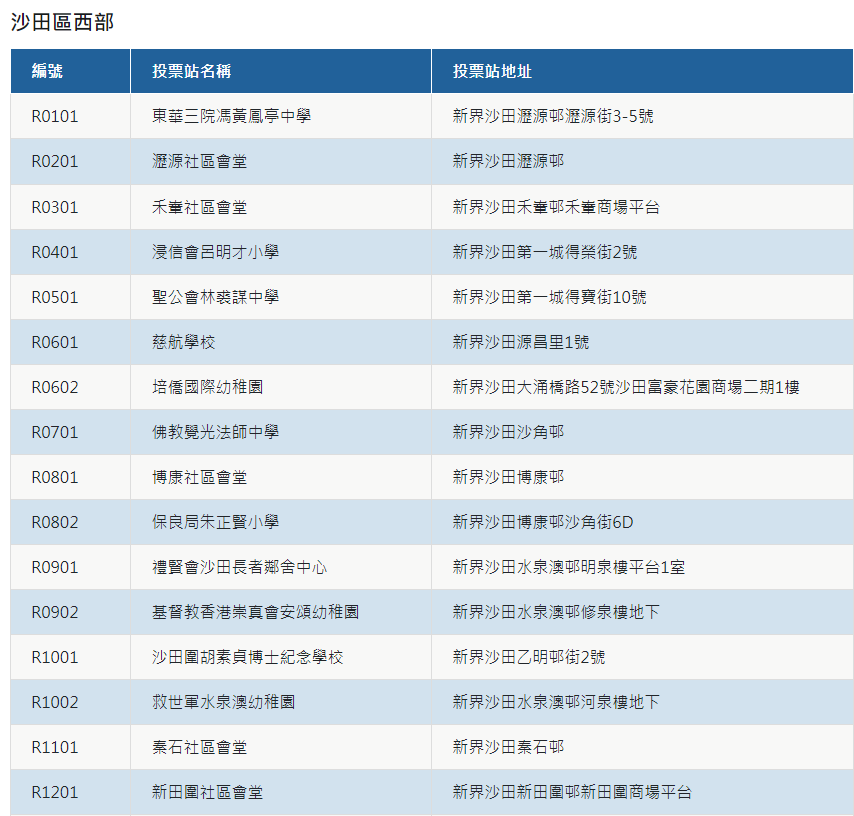Click station code R0801
The height and width of the screenshot is (816, 854).
[55, 478]
